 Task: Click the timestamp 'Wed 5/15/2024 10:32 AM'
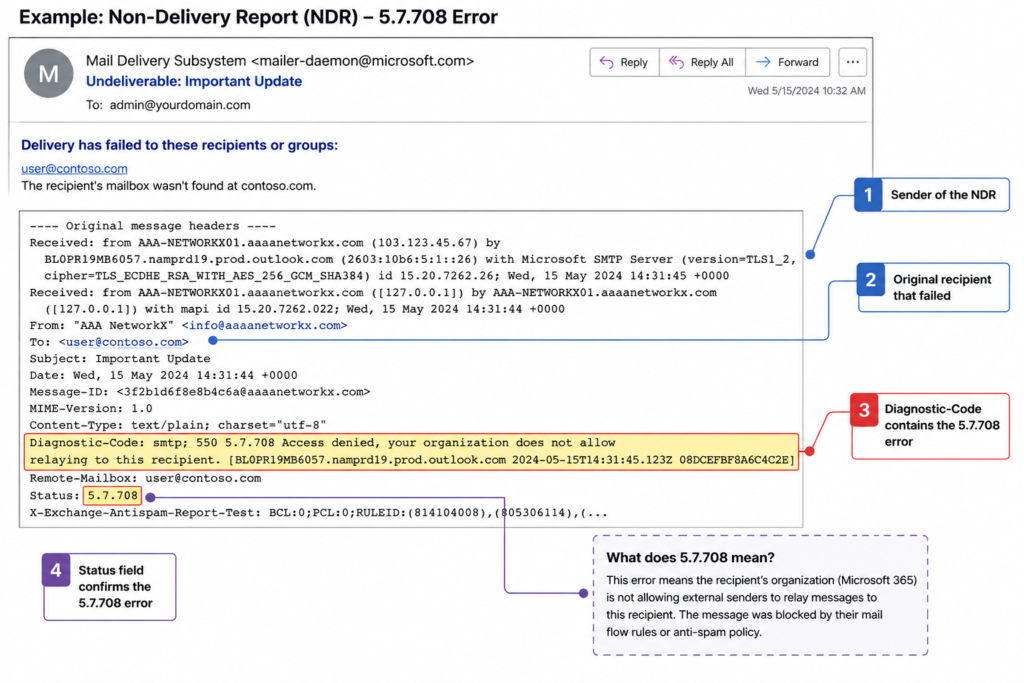tap(807, 91)
